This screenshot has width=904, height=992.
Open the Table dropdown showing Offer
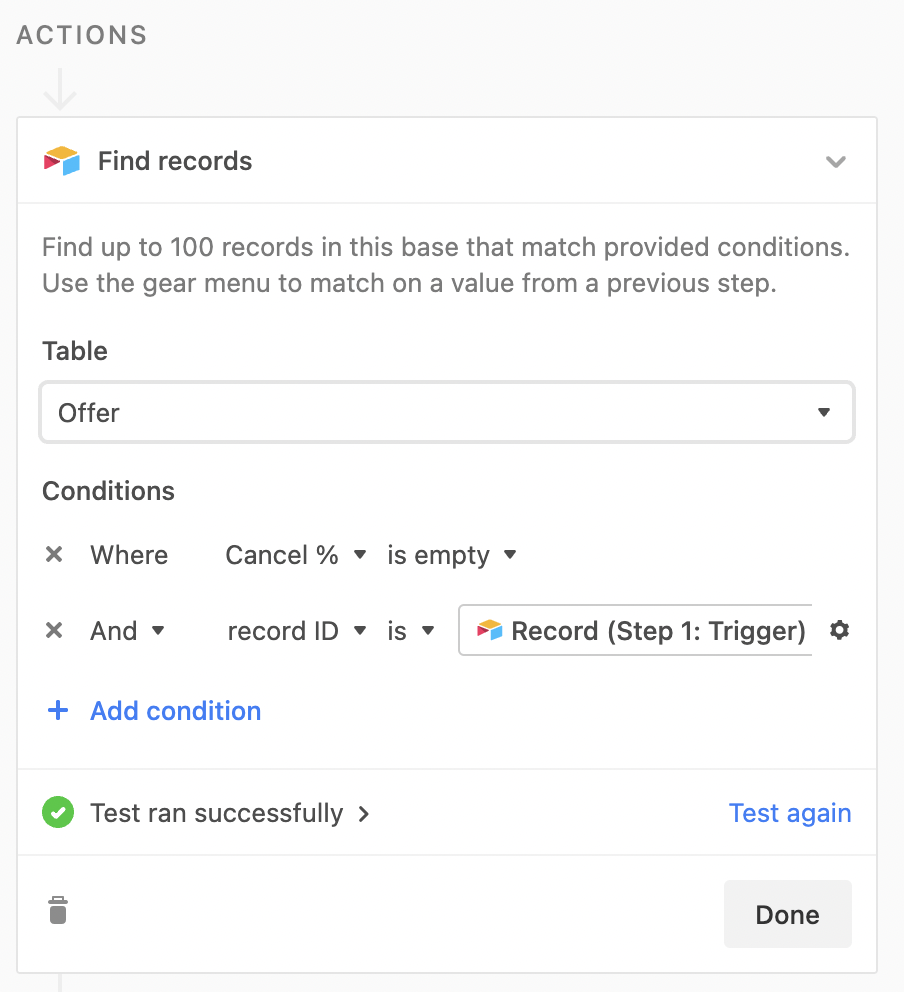point(447,412)
